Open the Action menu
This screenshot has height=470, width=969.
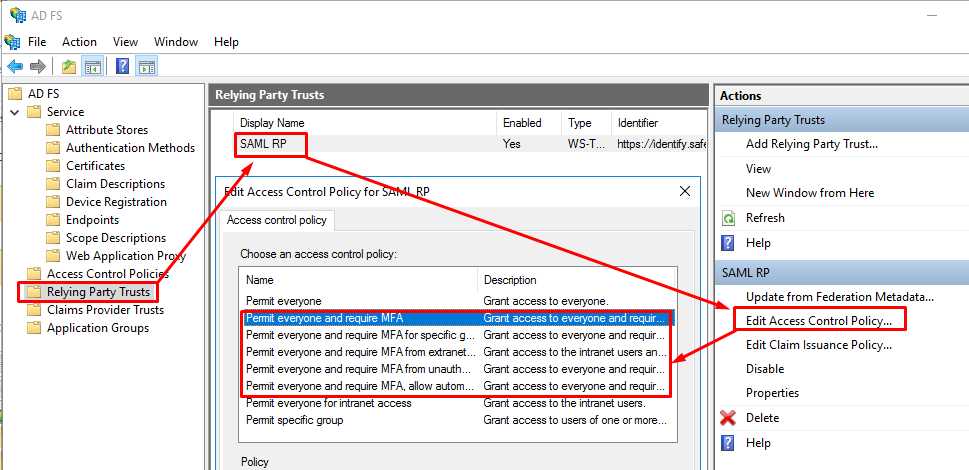pos(79,42)
